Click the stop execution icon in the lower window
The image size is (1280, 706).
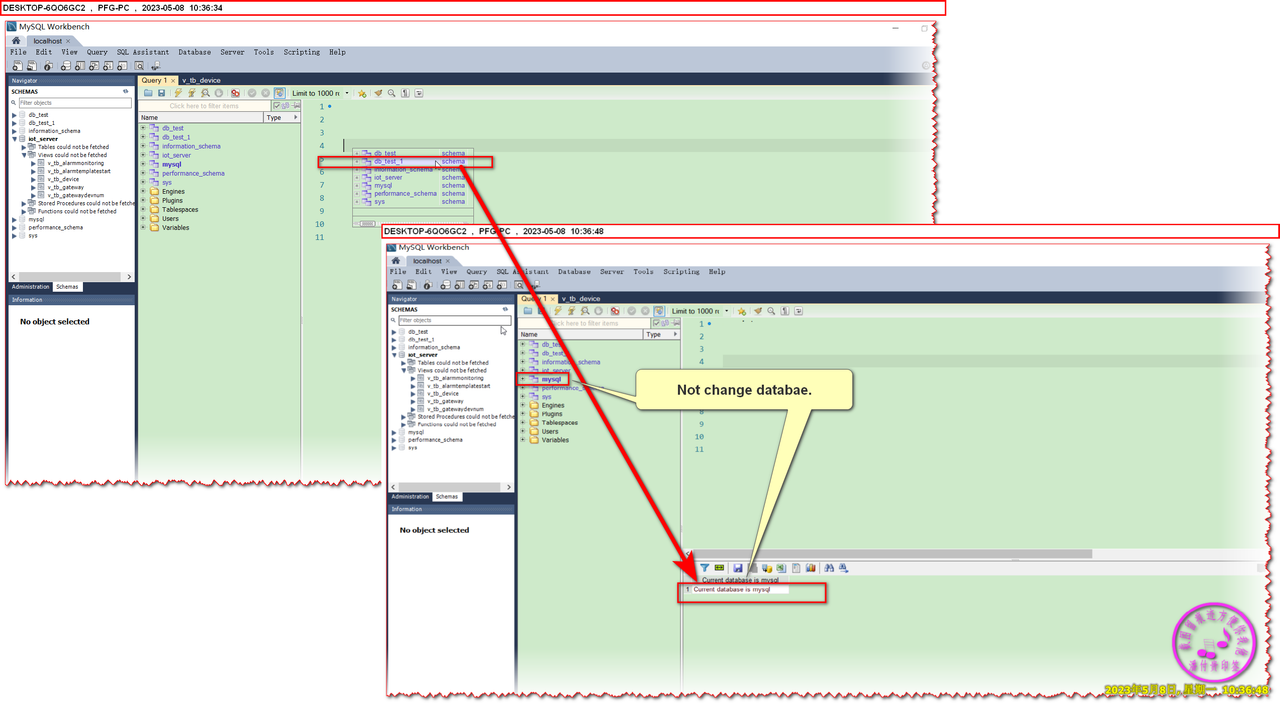point(598,311)
